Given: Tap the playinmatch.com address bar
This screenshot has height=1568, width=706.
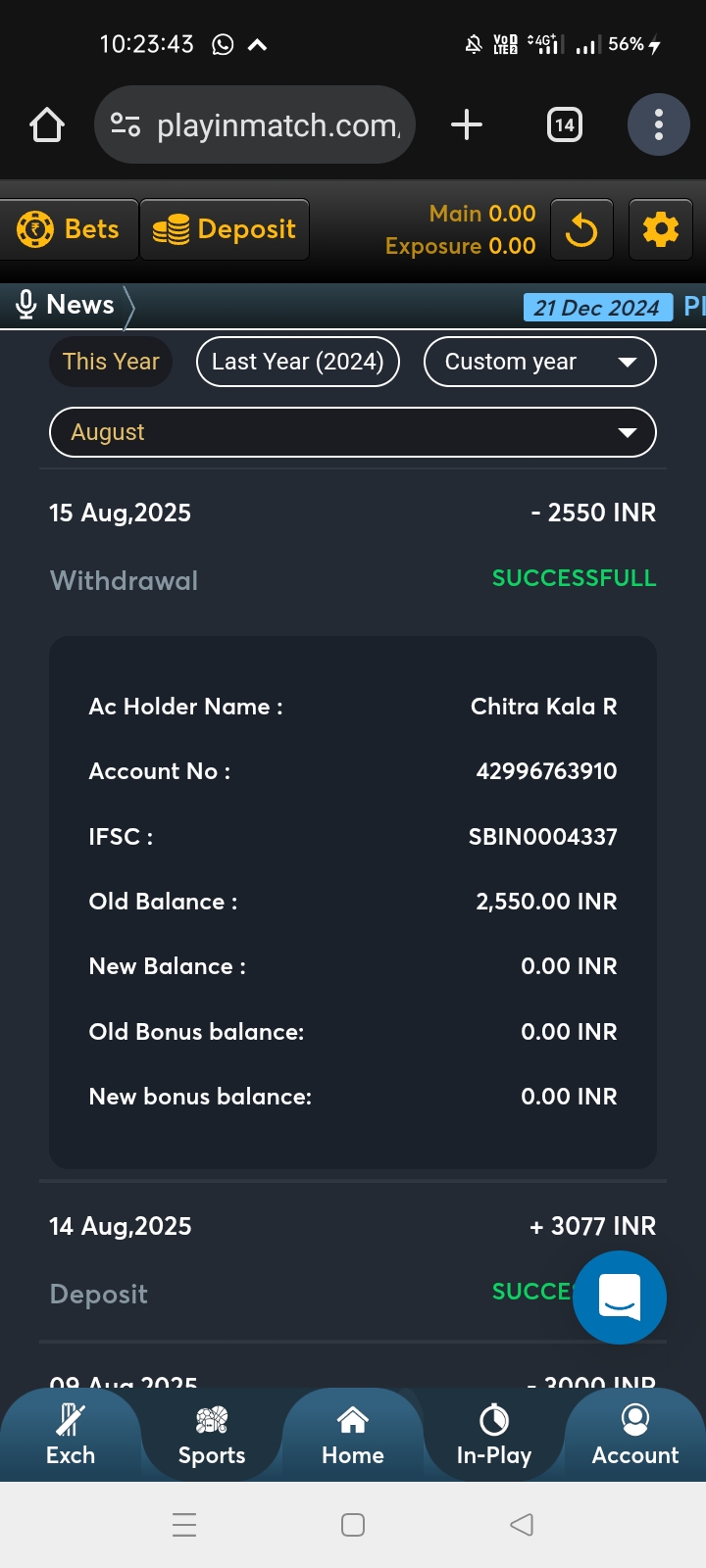Looking at the screenshot, I should [x=278, y=125].
